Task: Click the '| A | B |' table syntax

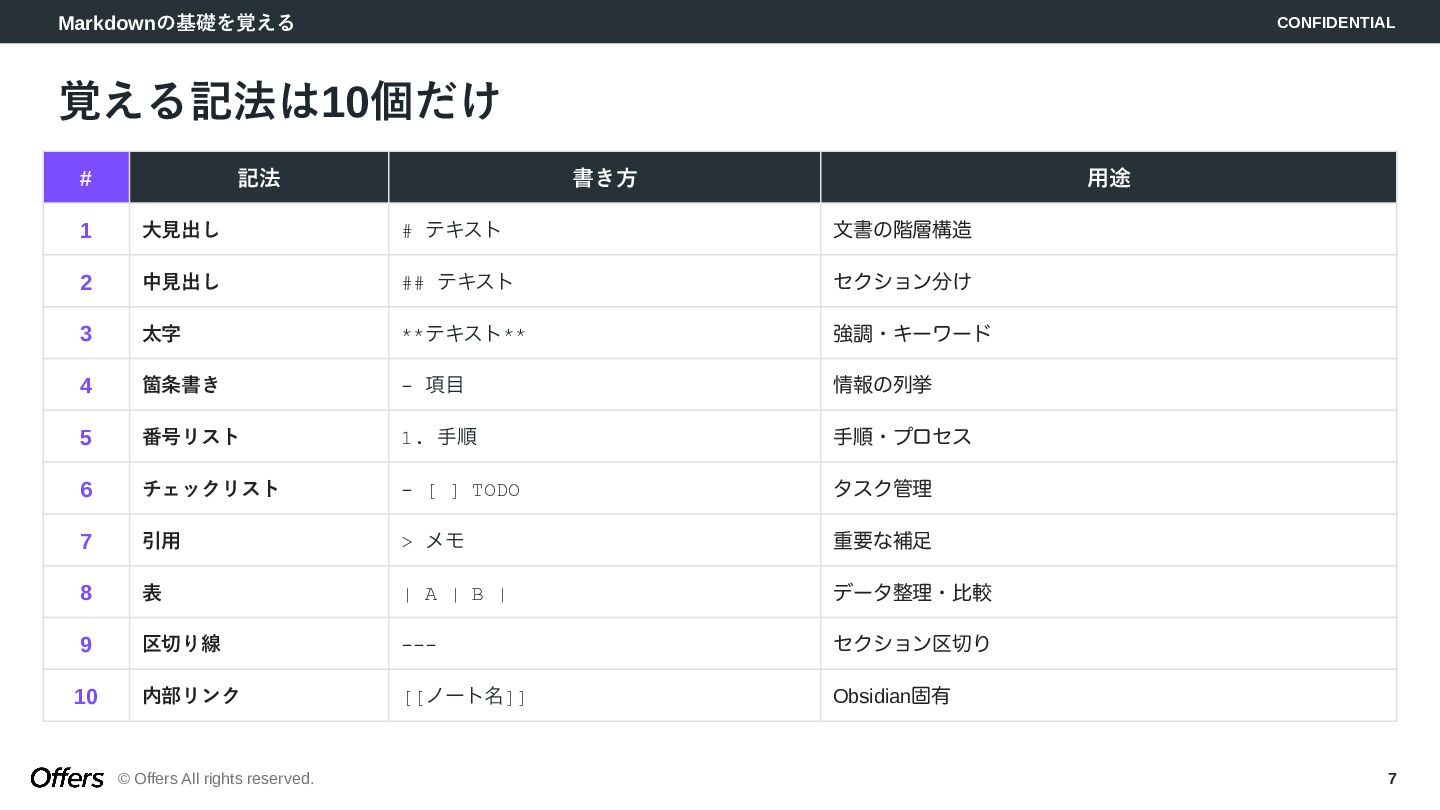Action: pyautogui.click(x=455, y=594)
